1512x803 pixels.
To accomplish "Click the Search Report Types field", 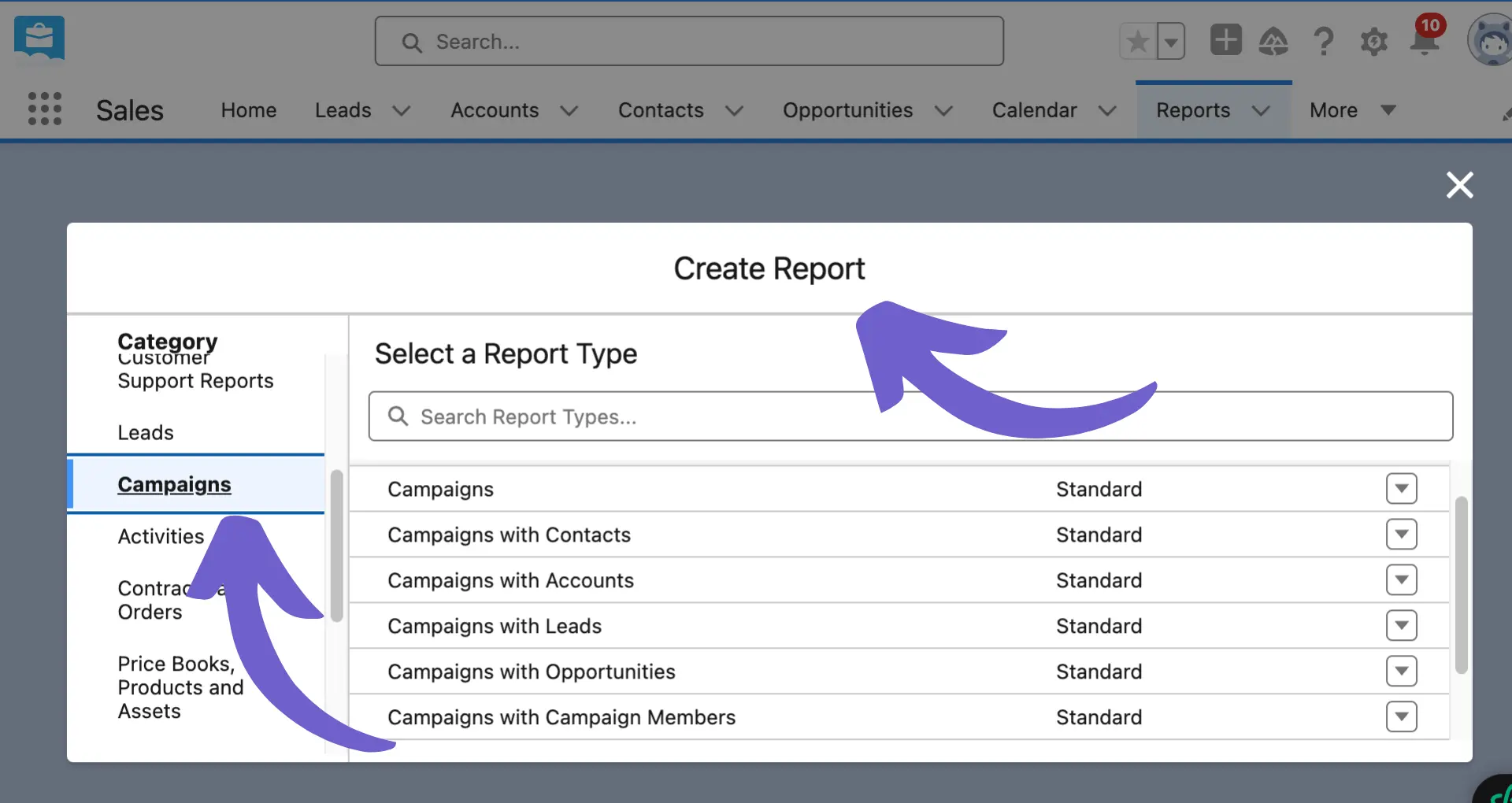I will (x=910, y=416).
